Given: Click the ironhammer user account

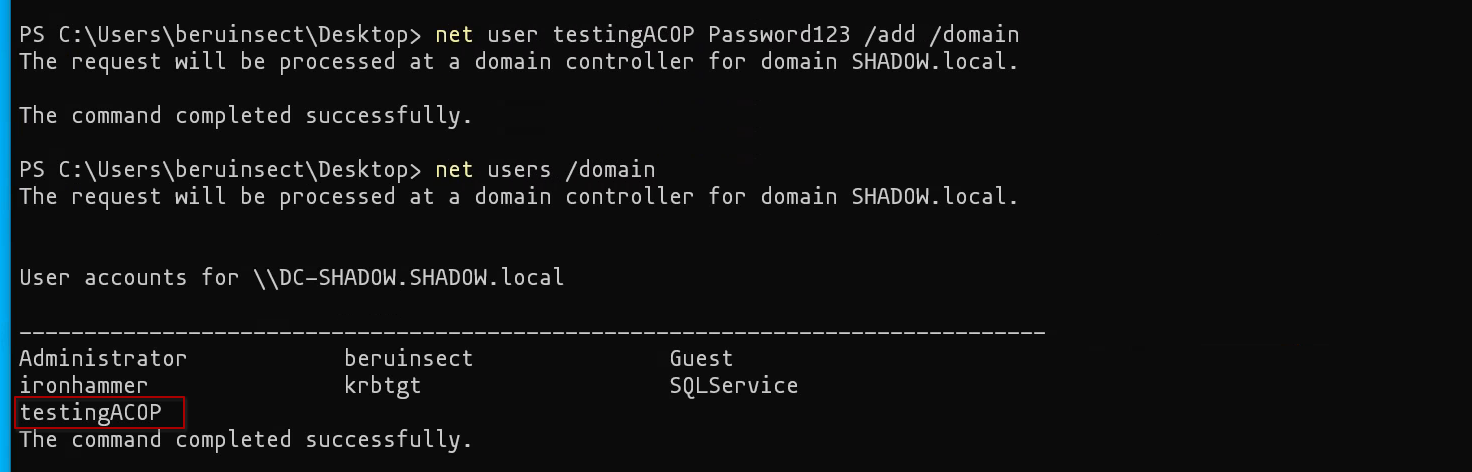Looking at the screenshot, I should point(84,385).
